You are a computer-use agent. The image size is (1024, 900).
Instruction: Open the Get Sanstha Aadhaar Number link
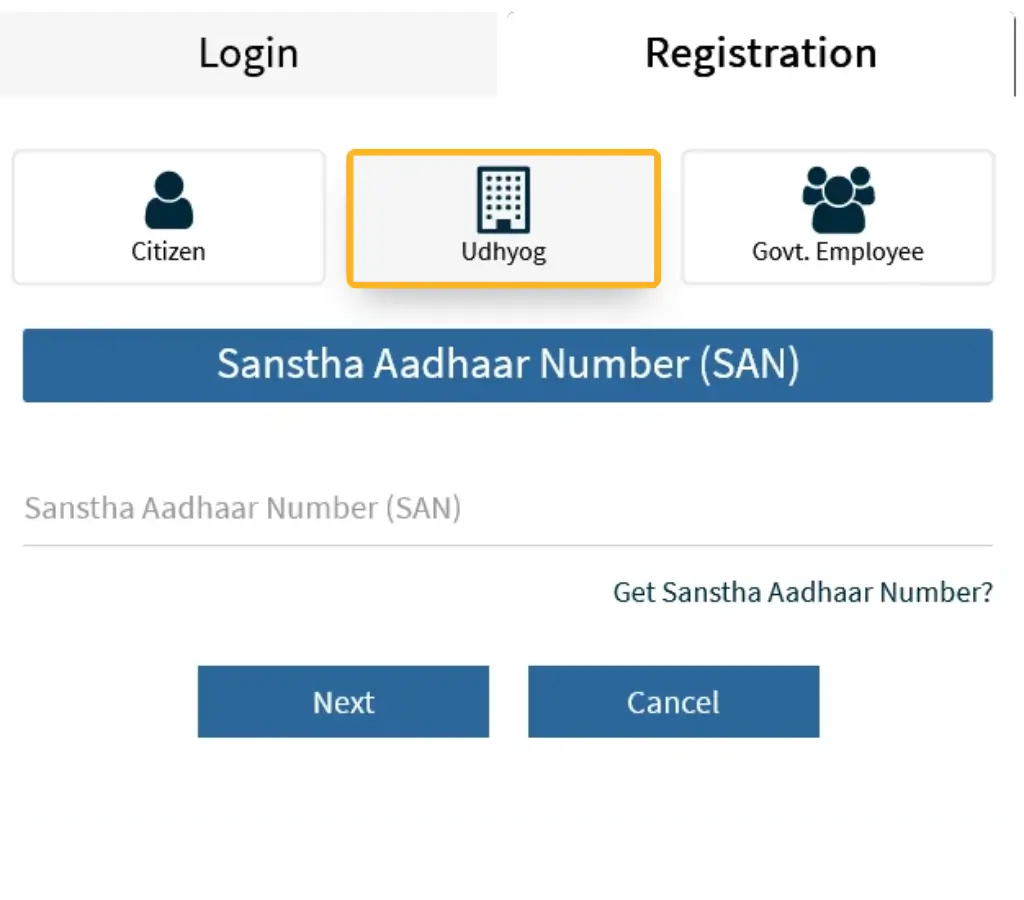pos(803,592)
